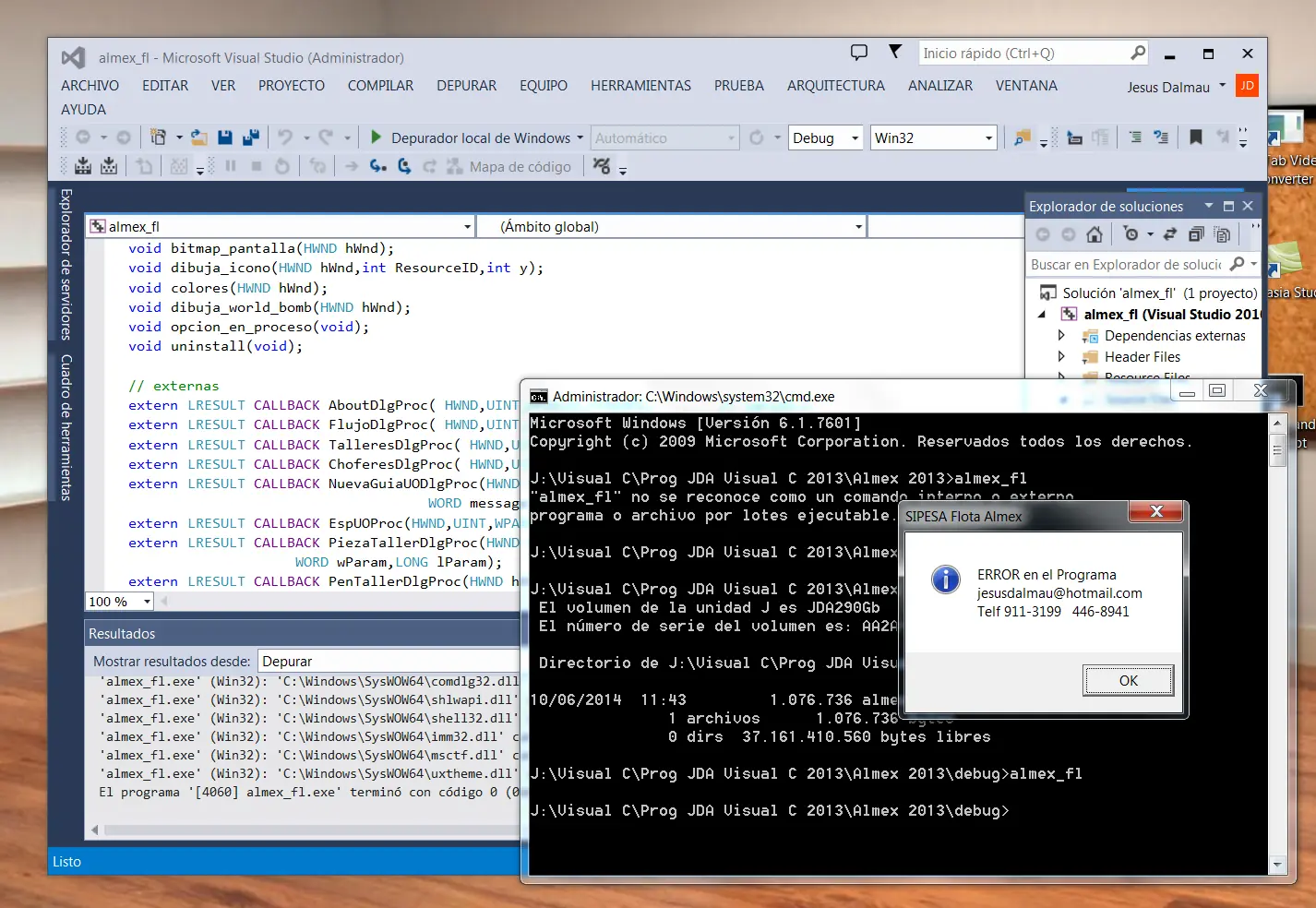
Task: Open the PROYECTO menu
Action: pyautogui.click(x=292, y=85)
